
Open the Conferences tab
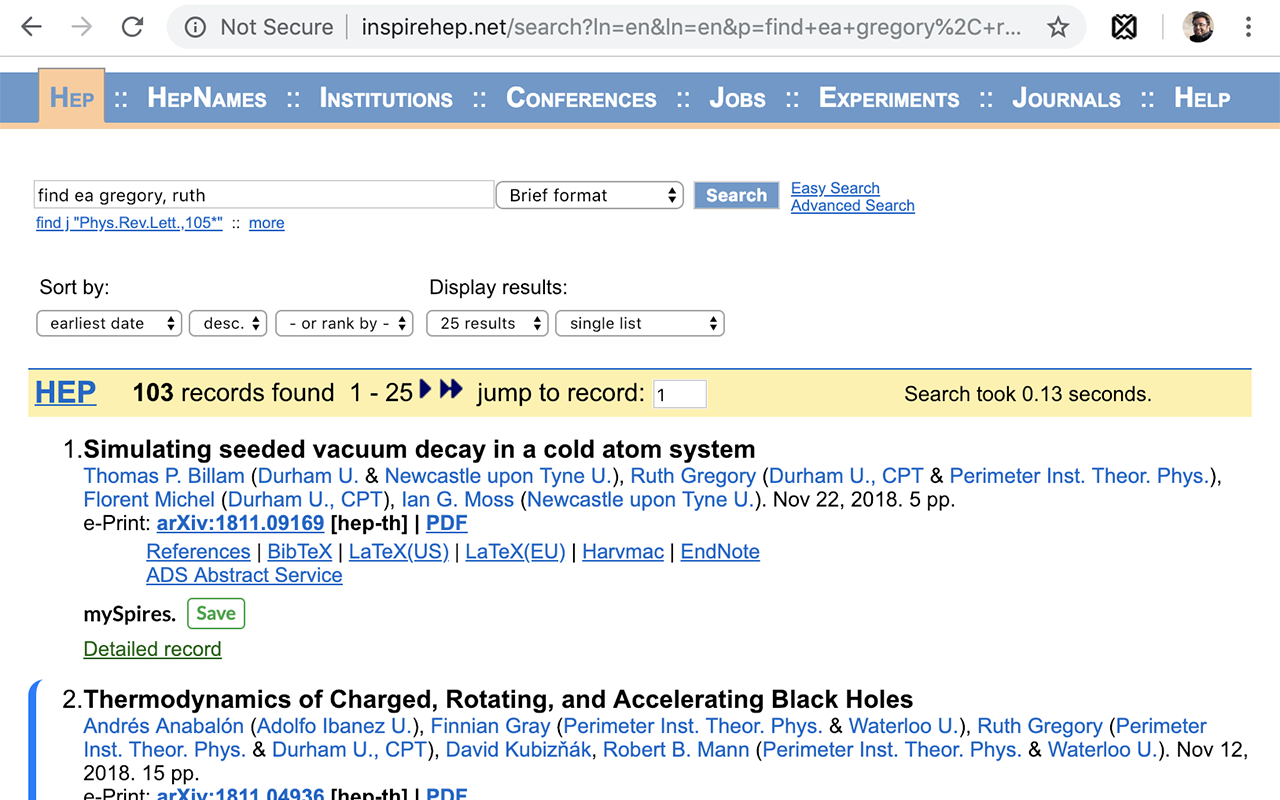click(581, 98)
